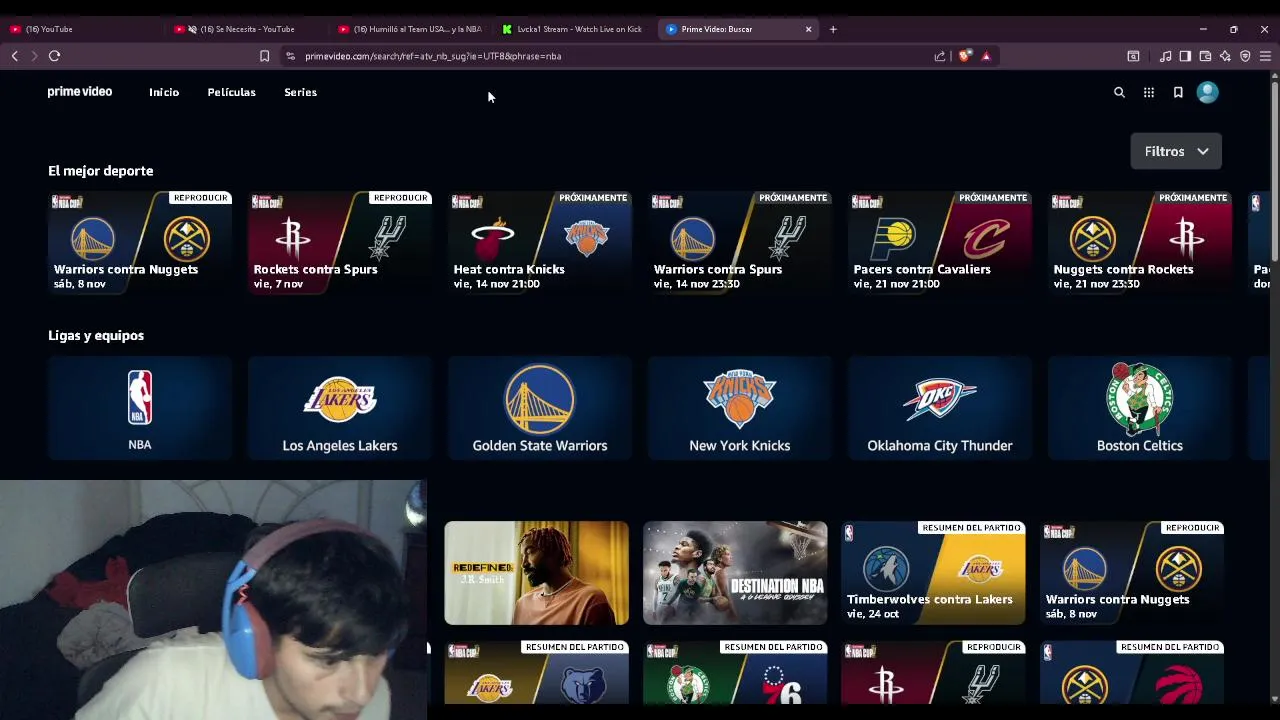Select the New York Knicks team tile
The height and width of the screenshot is (720, 1280).
[x=740, y=408]
